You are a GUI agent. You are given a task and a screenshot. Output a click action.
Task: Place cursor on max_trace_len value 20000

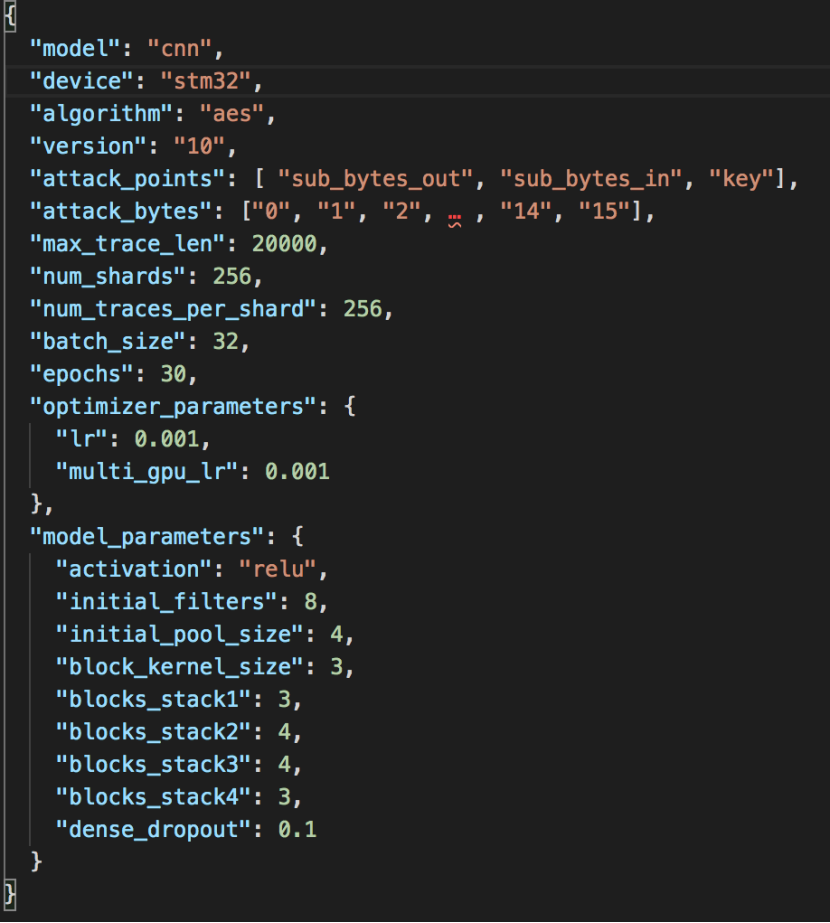click(284, 244)
